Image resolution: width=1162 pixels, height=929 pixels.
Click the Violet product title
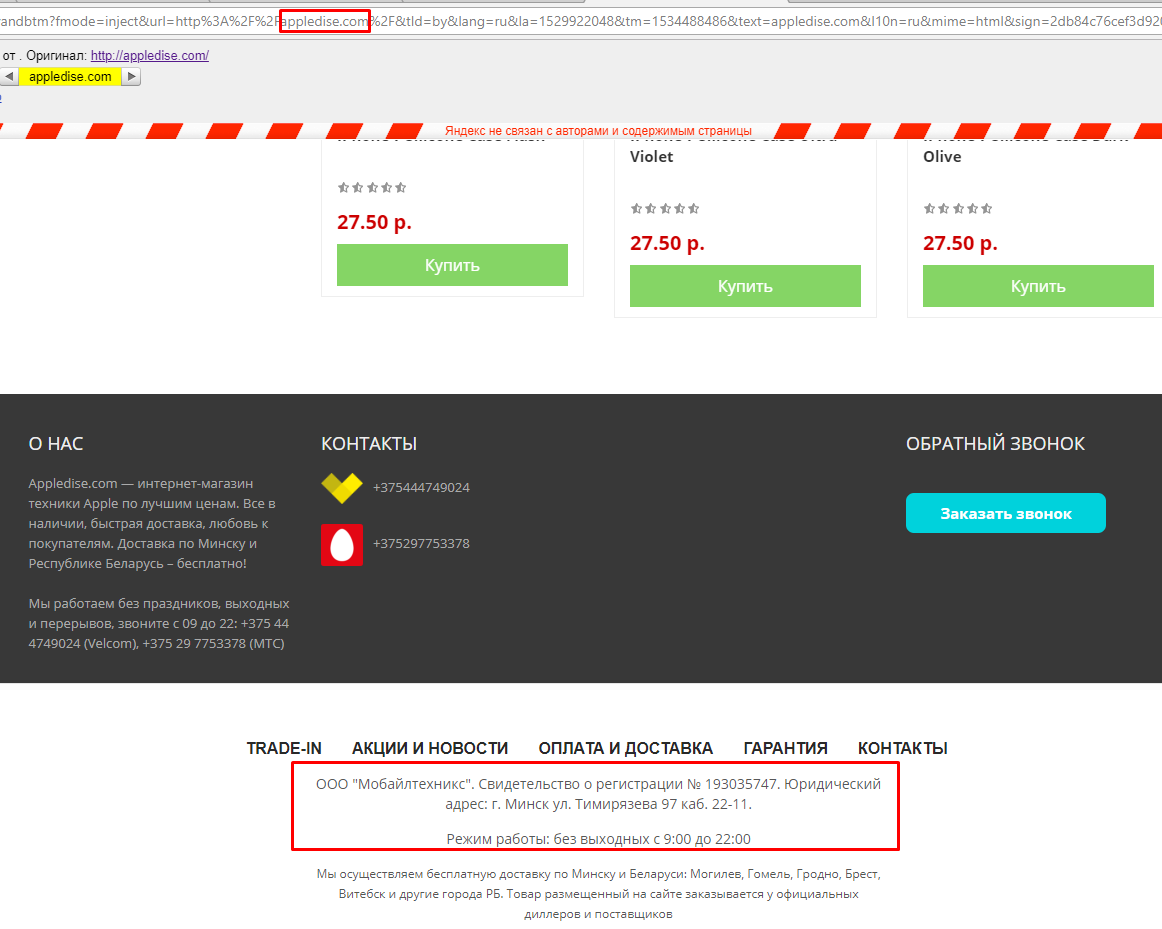coord(651,156)
